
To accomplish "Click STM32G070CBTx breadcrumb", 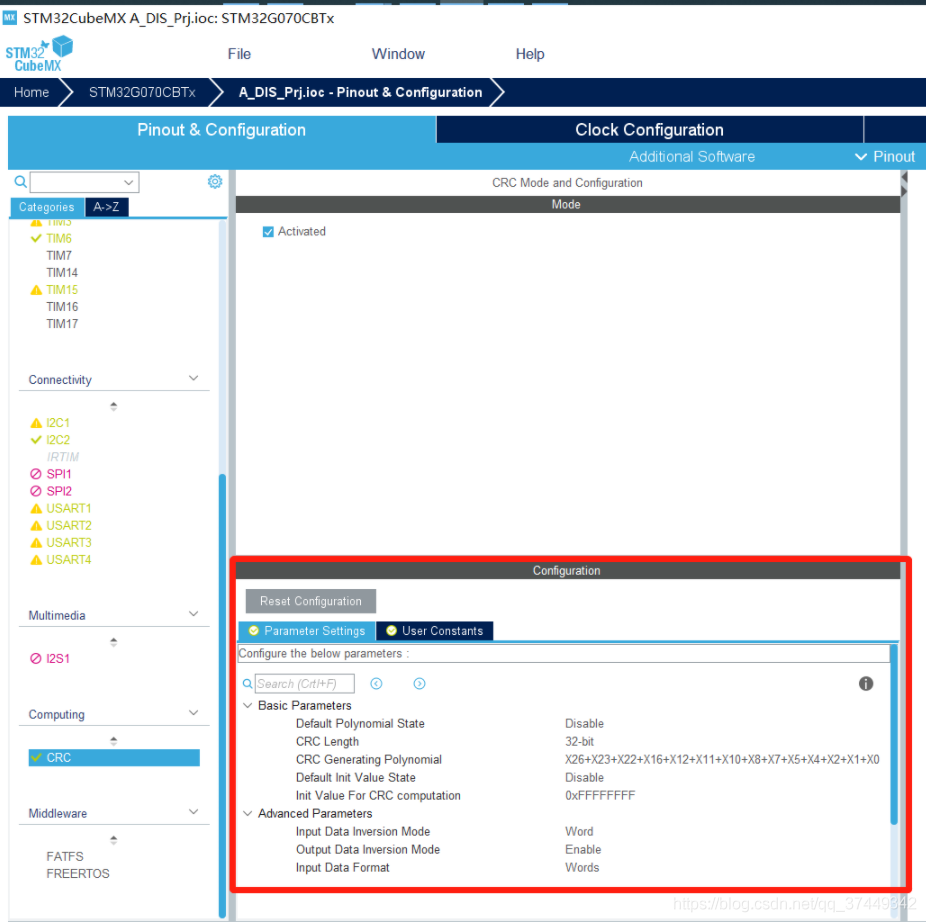I will (142, 92).
